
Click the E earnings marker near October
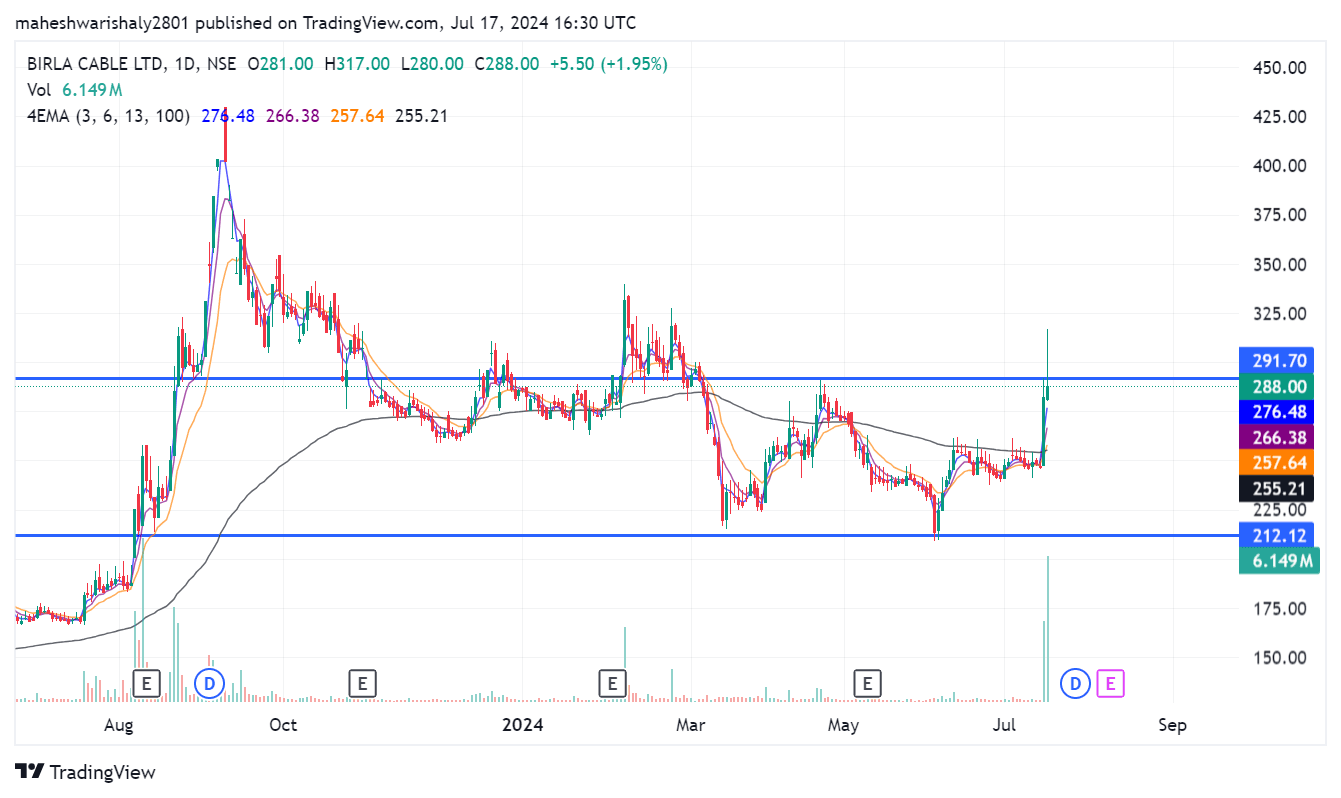[362, 684]
